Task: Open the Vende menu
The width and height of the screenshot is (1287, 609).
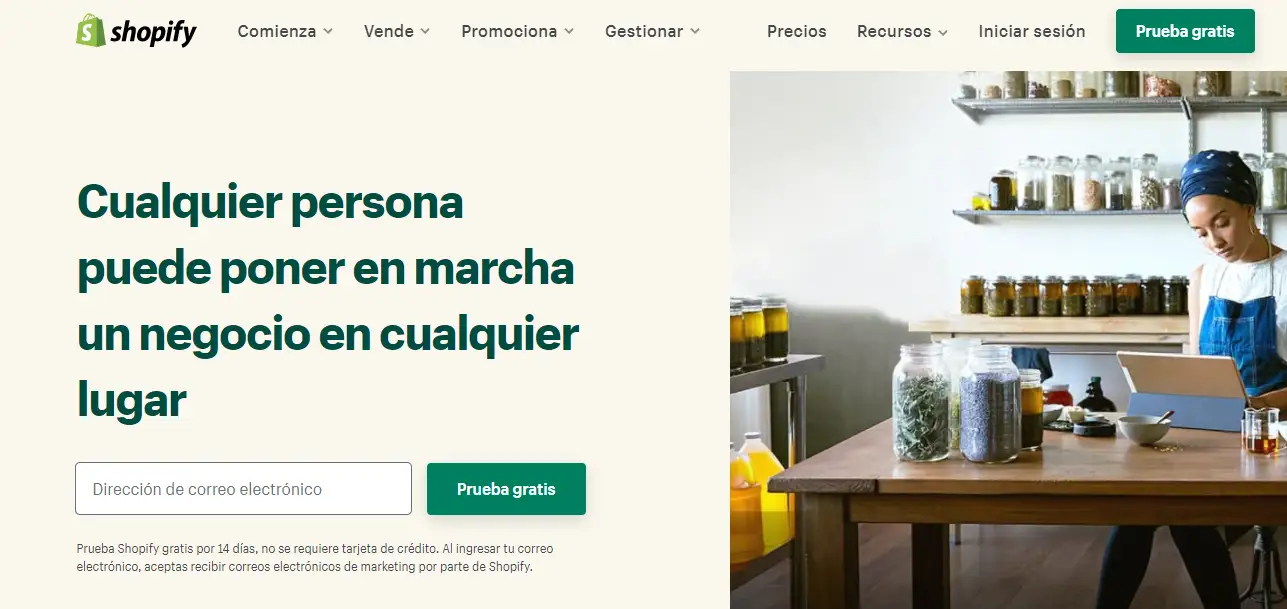Action: (x=397, y=31)
